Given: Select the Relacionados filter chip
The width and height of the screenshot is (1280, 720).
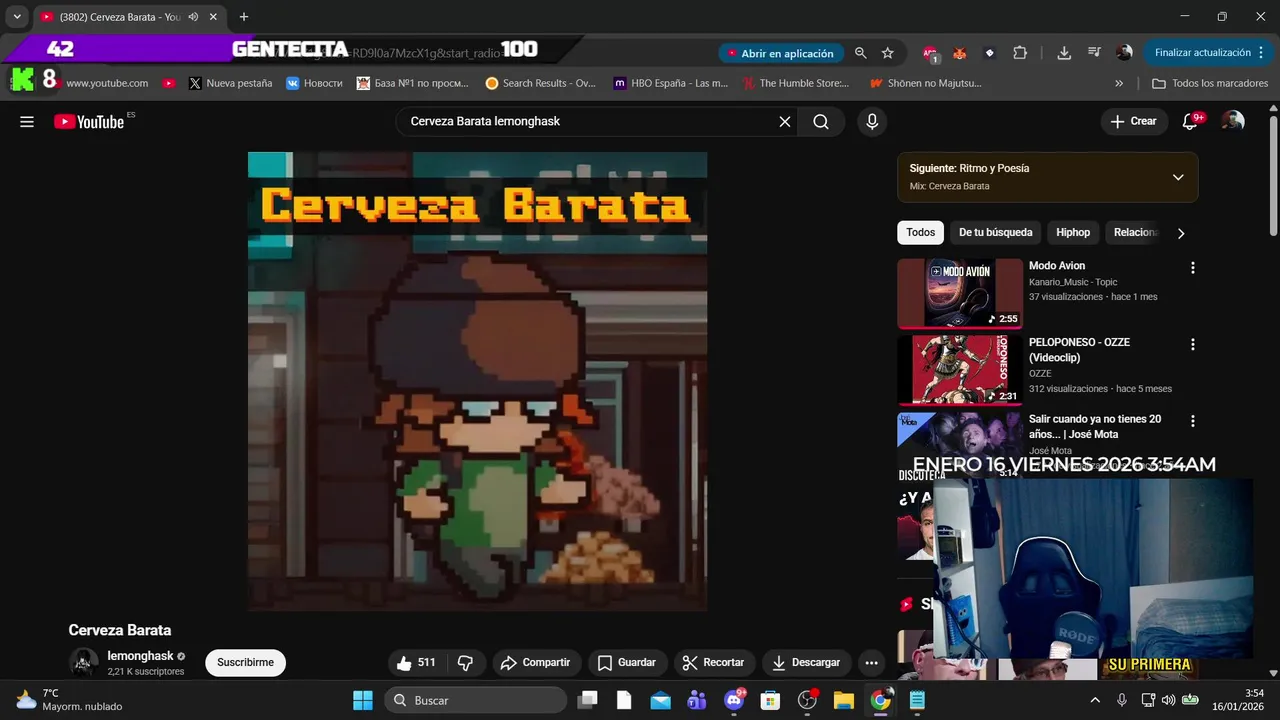Looking at the screenshot, I should 1135,233.
